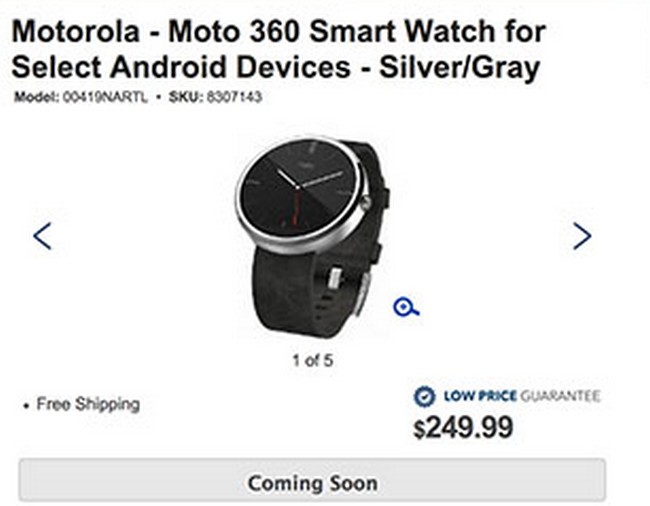Screen dimensions: 650x506
Task: Click the Low Price Guarantee checkmark badge
Action: pyautogui.click(x=424, y=396)
